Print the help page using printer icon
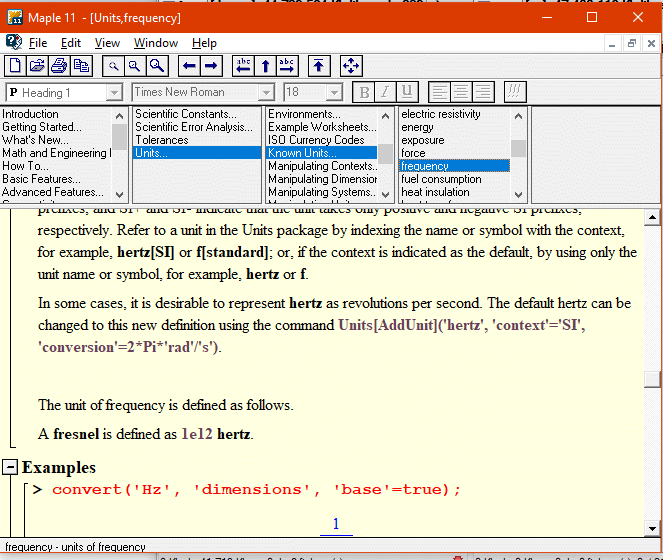 coord(59,66)
